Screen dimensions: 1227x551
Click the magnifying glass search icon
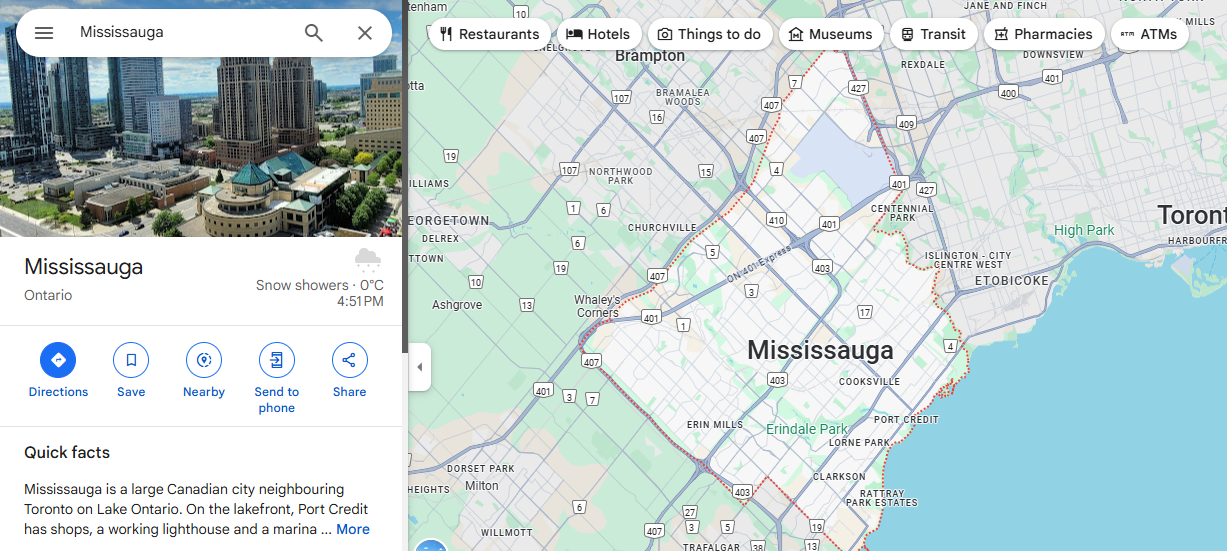(x=314, y=33)
